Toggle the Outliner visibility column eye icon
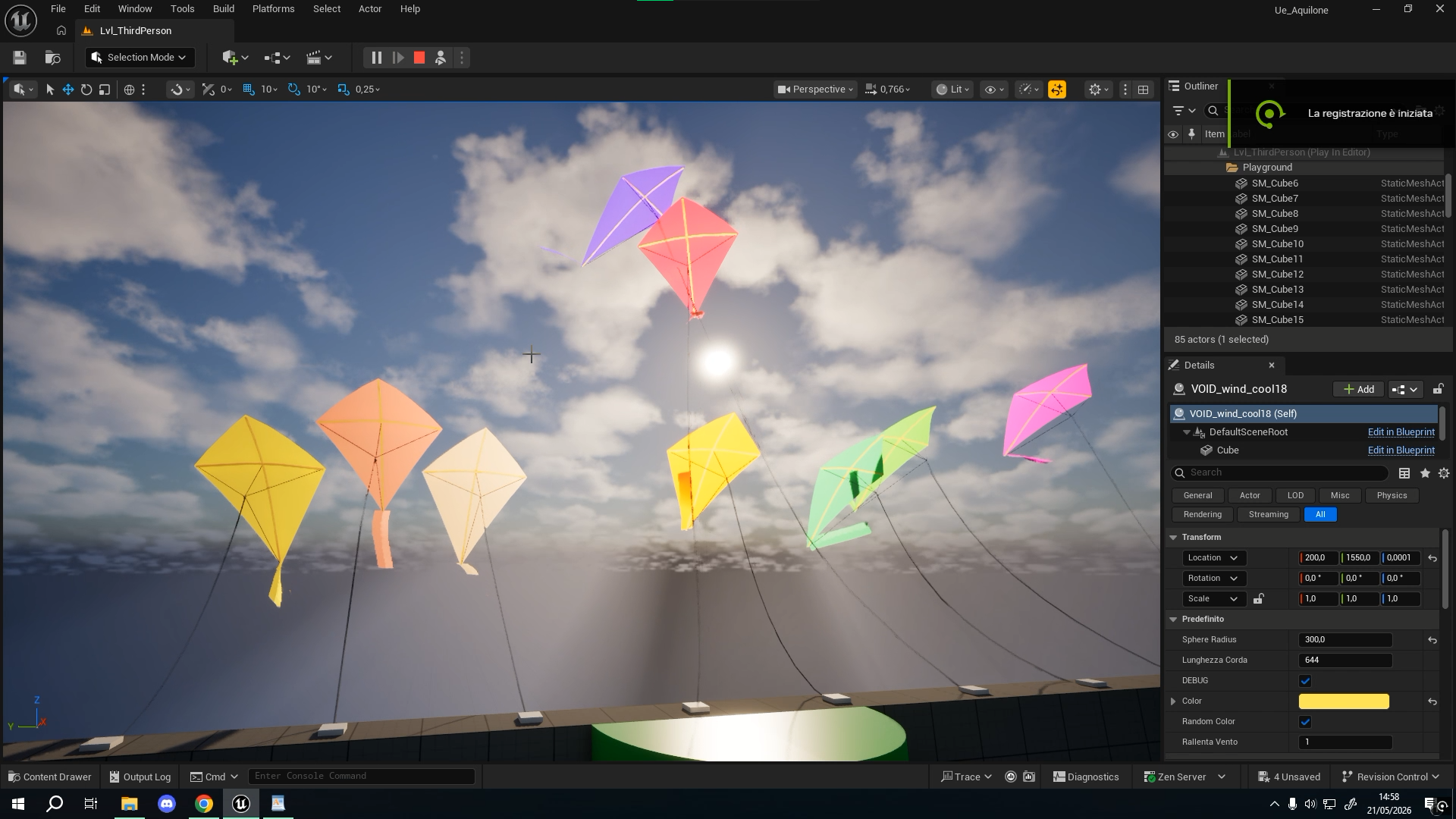The width and height of the screenshot is (1456, 819). pos(1173,134)
